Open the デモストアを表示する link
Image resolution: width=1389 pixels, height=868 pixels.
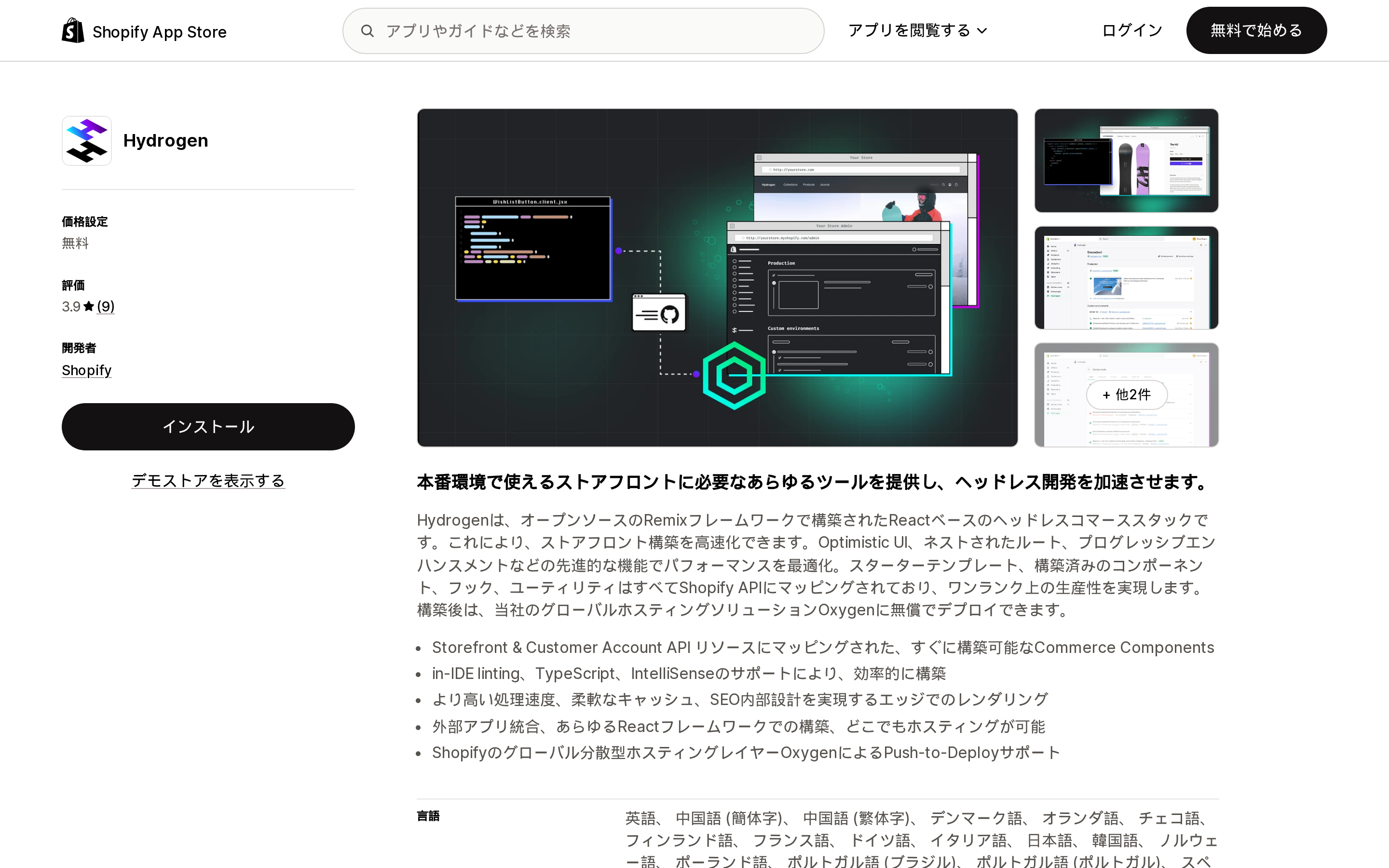(x=208, y=480)
